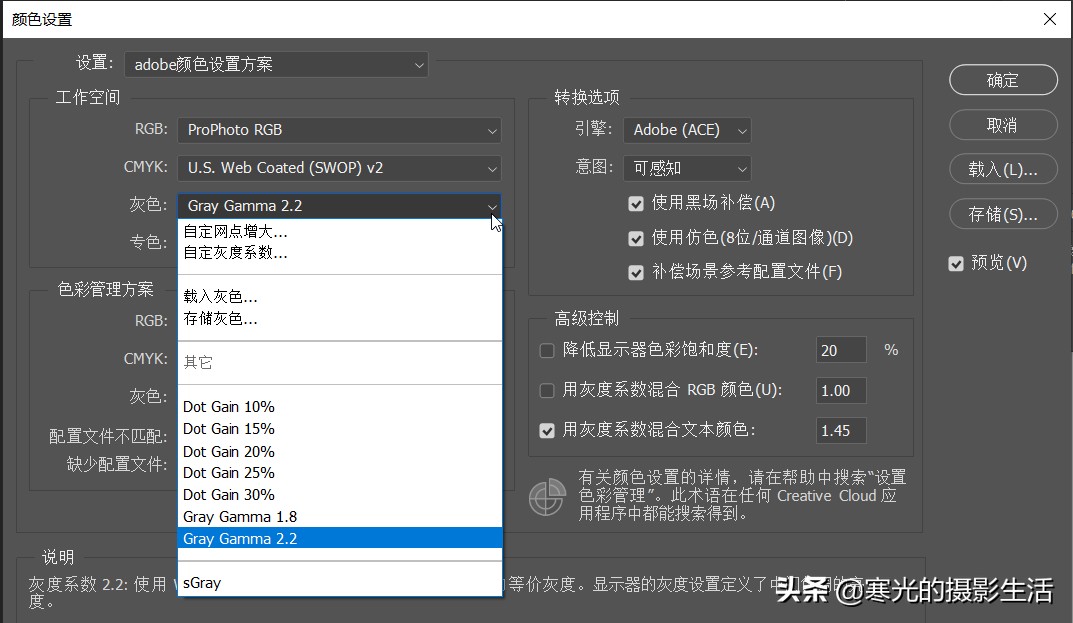Enable 降低显示器色彩饱和度(E) checkbox

pos(547,351)
